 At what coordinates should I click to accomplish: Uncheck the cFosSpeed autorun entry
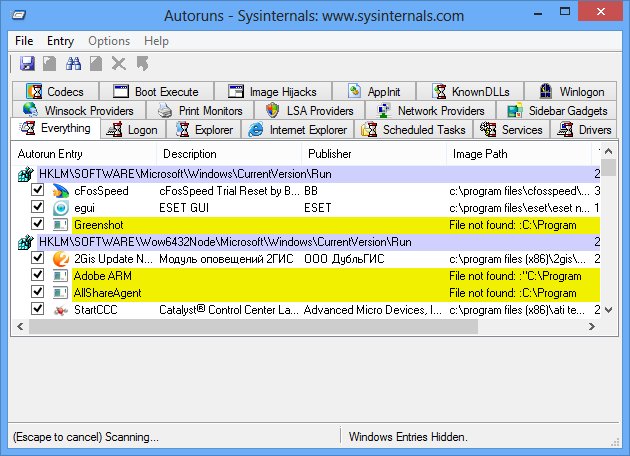(x=38, y=190)
